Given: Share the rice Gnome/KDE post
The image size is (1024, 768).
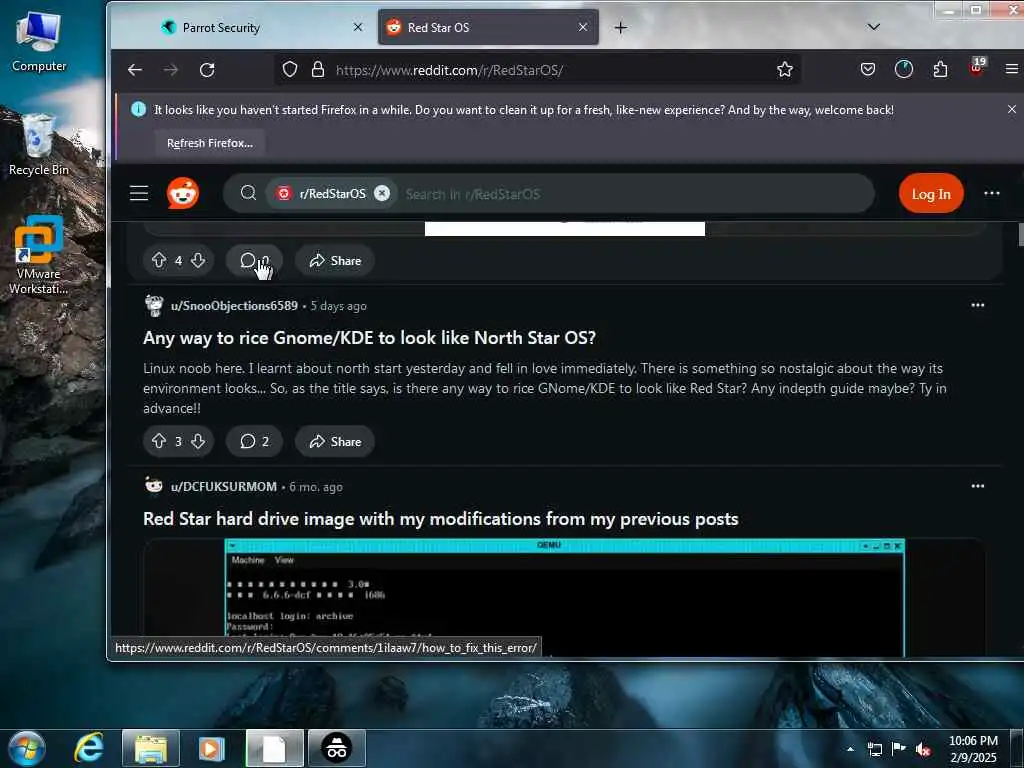Looking at the screenshot, I should point(334,441).
